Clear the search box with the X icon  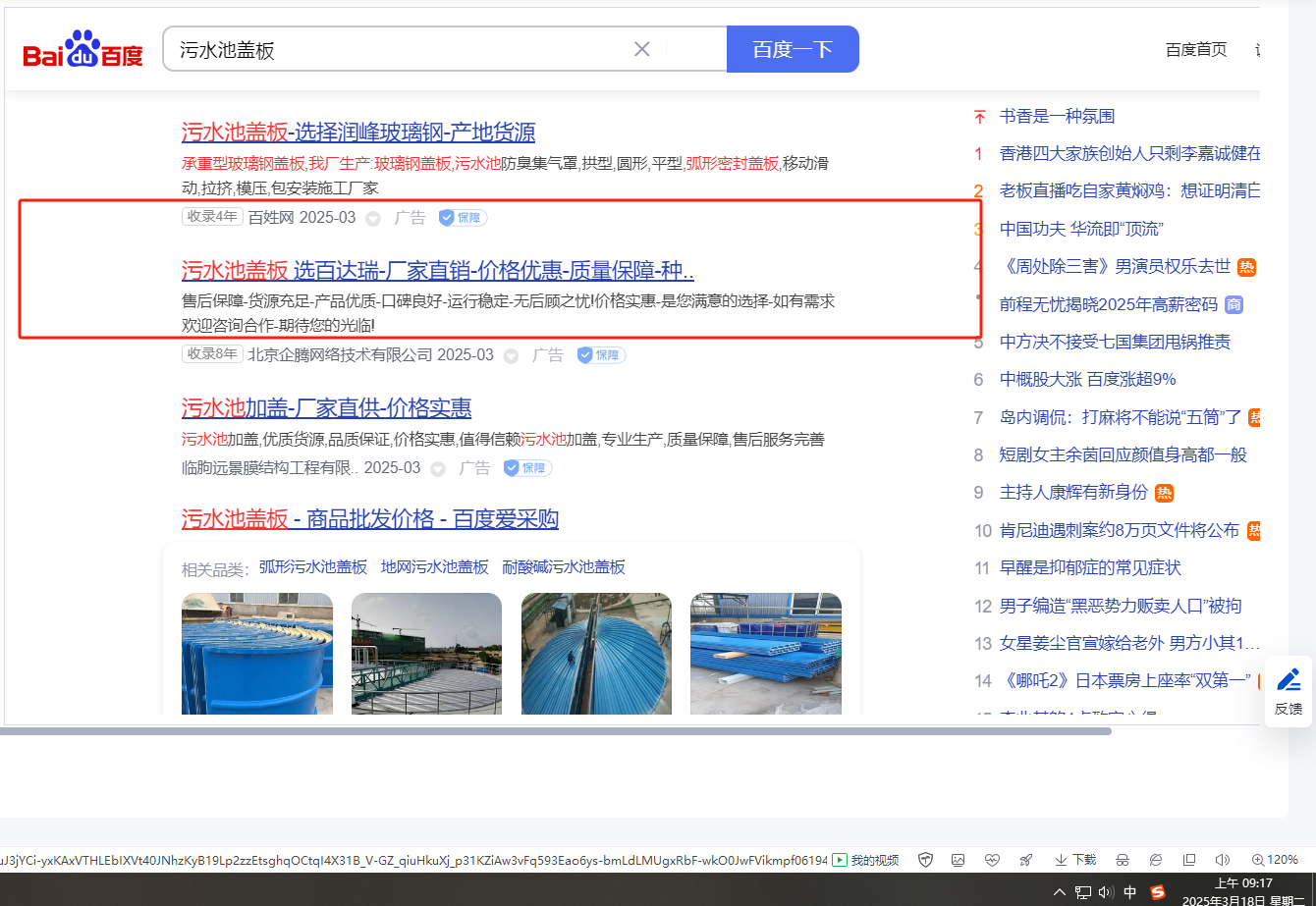pyautogui.click(x=642, y=49)
